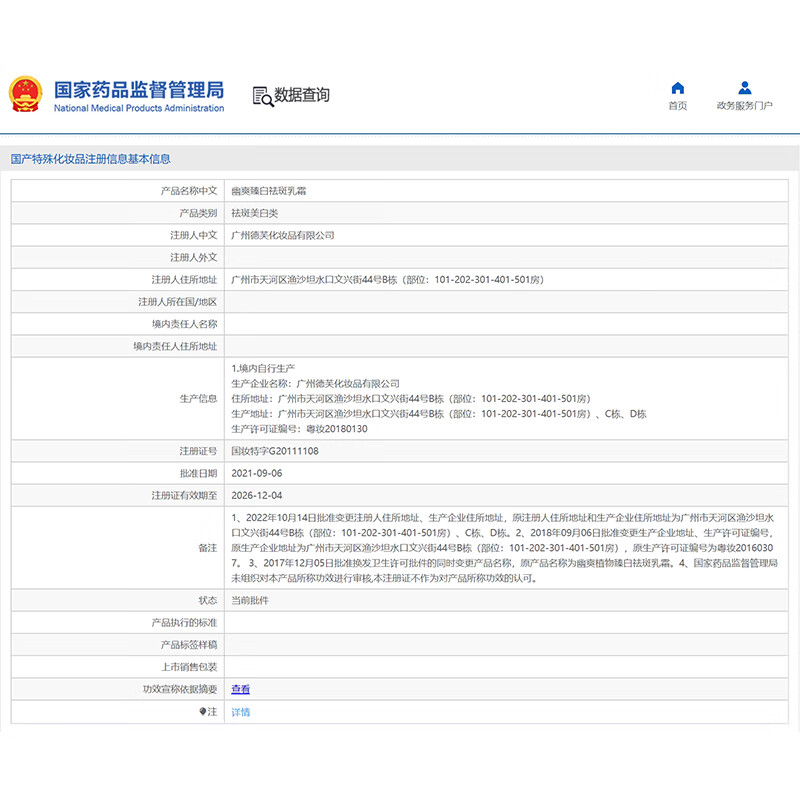
Task: Open the 政务服务门户 navigation label
Action: click(745, 106)
